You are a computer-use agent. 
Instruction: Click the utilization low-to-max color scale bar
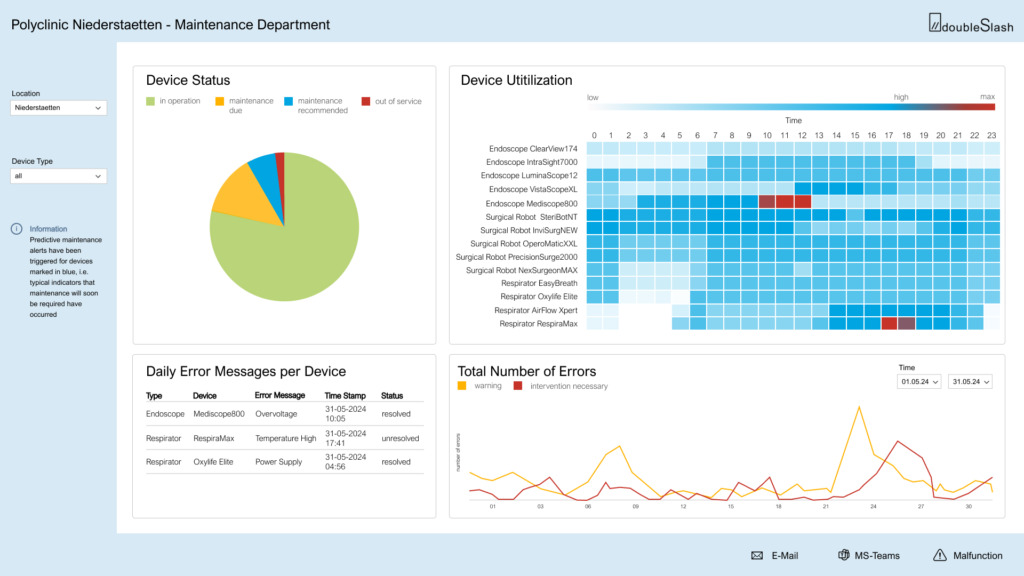[x=791, y=107]
